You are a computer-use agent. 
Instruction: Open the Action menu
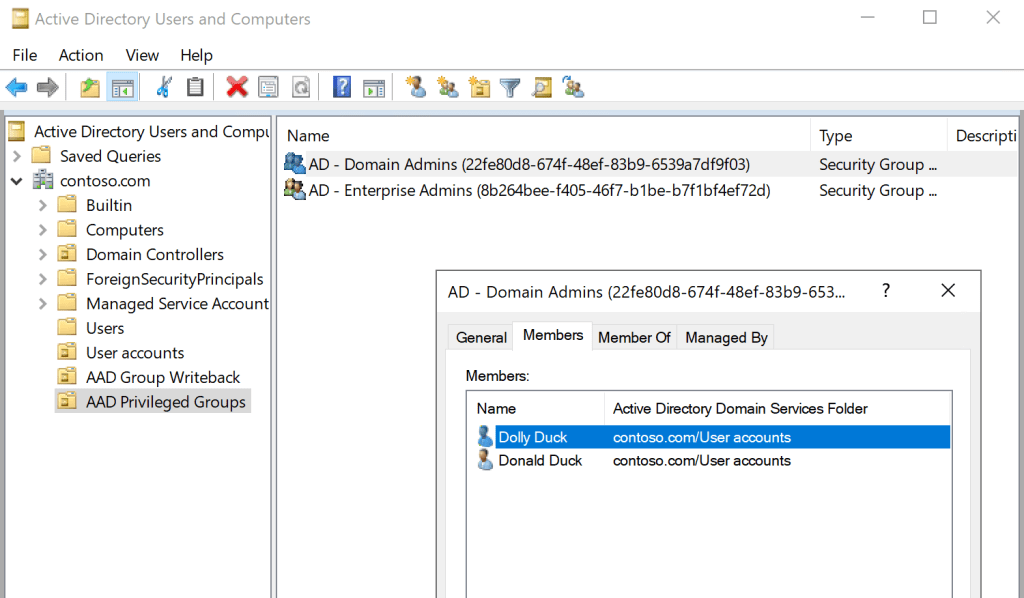pos(81,55)
